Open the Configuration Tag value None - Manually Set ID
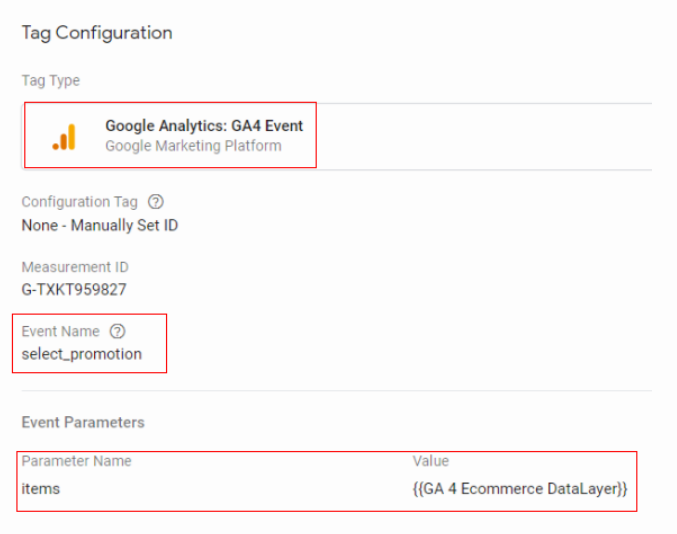Image resolution: width=677 pixels, height=534 pixels. coord(100,225)
